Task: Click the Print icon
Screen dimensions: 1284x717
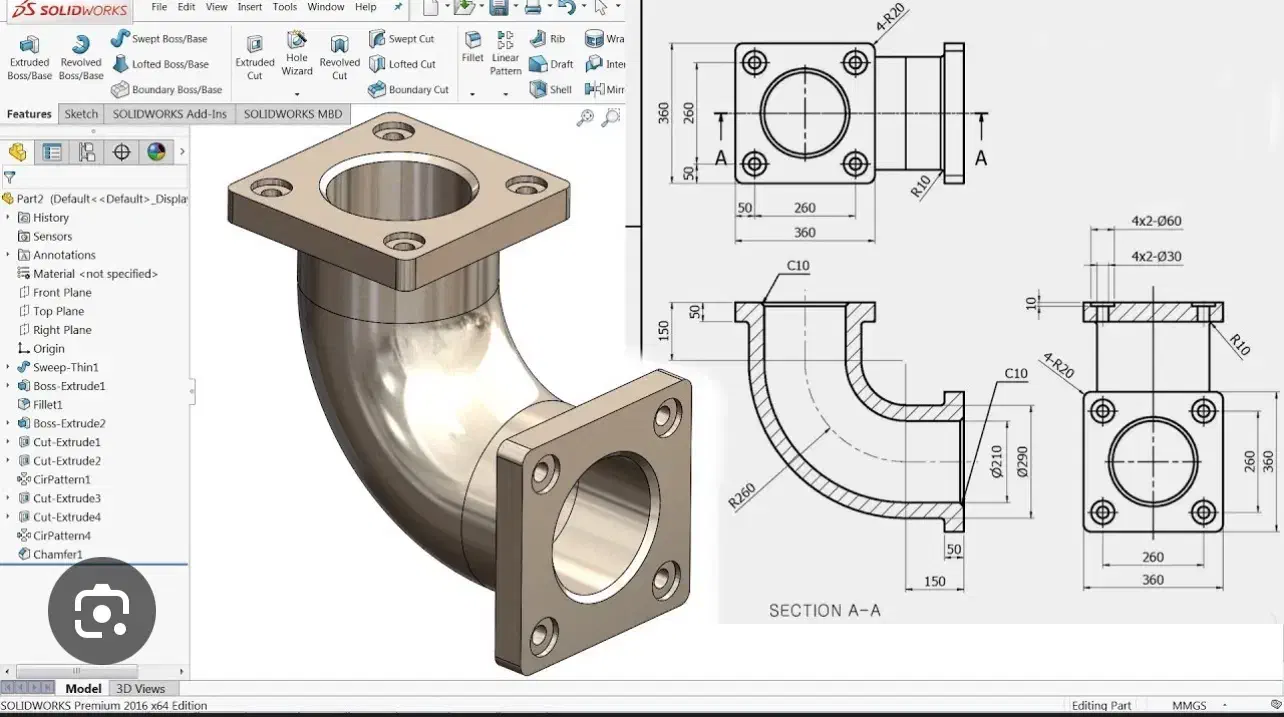Action: (534, 8)
